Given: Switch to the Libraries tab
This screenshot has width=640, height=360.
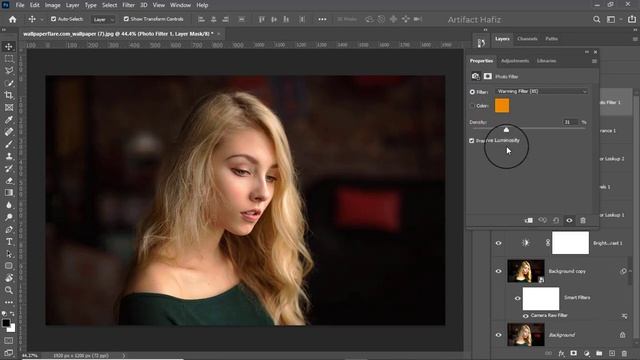Looking at the screenshot, I should coord(547,61).
